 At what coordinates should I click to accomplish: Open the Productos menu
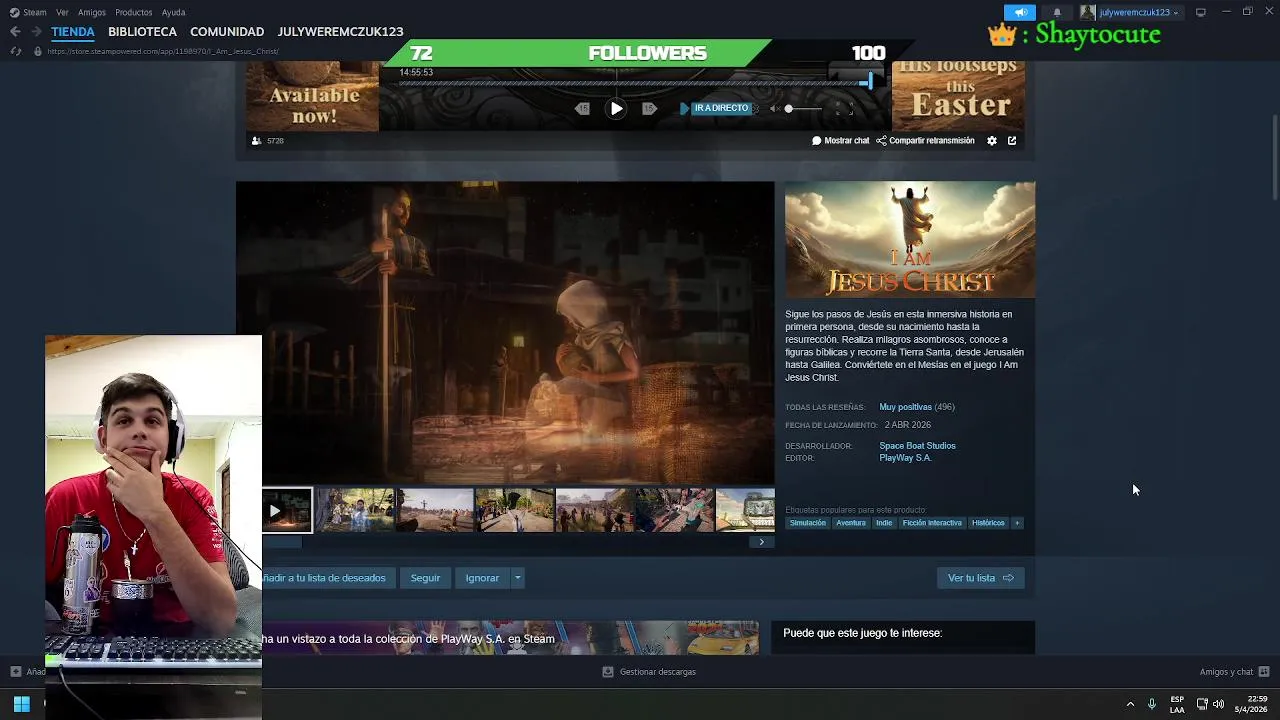point(134,12)
